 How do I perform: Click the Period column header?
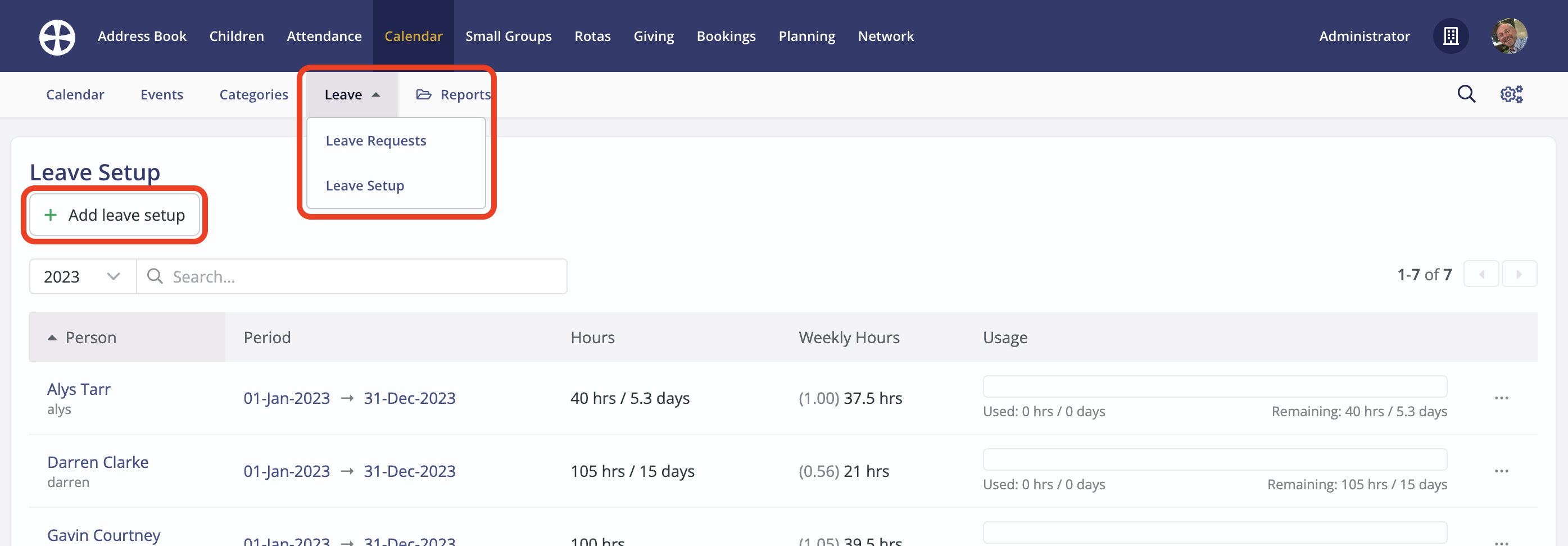(x=267, y=337)
